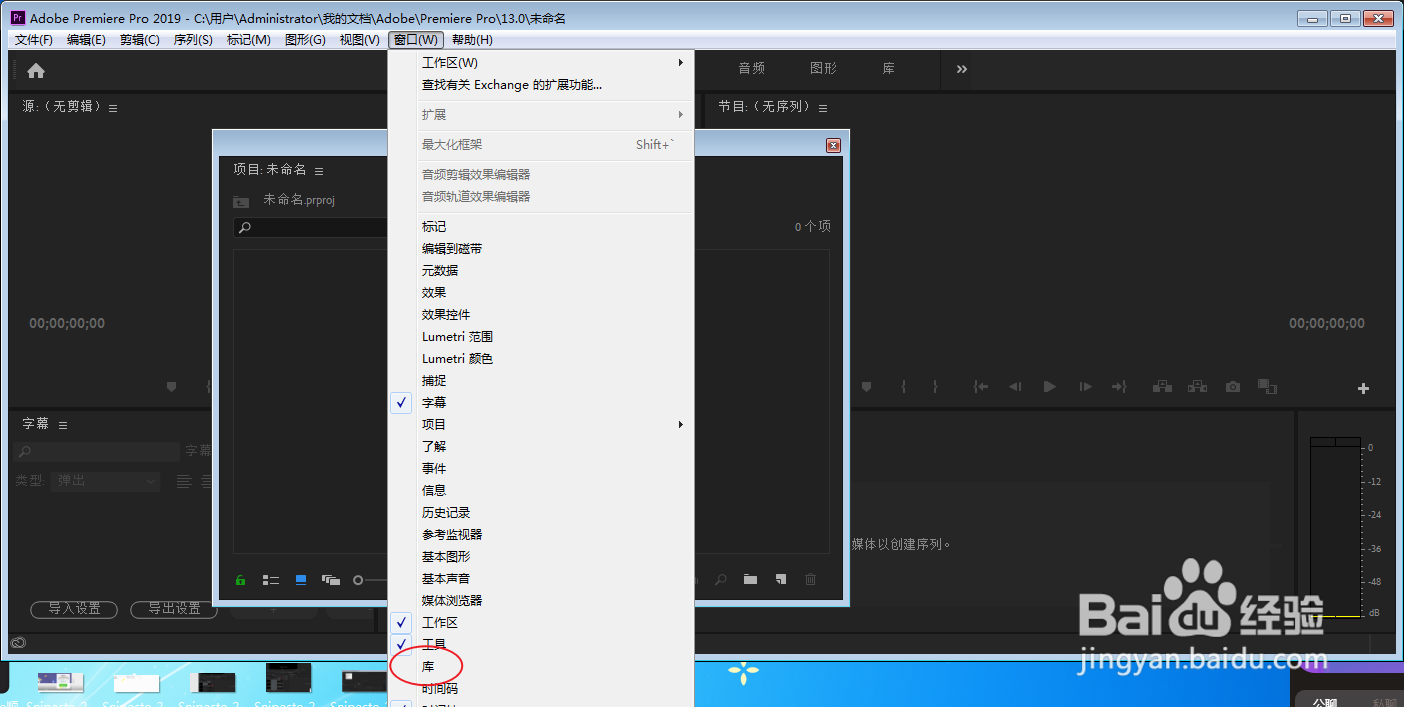This screenshot has height=707, width=1404.
Task: Open the 编辑(E) menu
Action: 86,40
